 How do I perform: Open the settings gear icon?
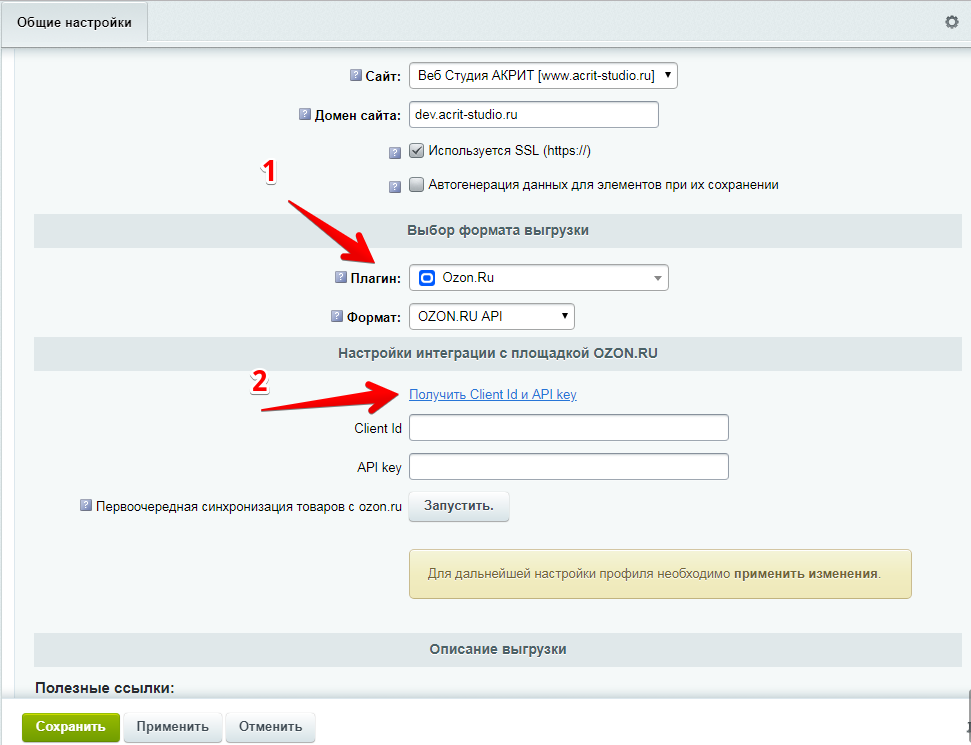click(951, 22)
